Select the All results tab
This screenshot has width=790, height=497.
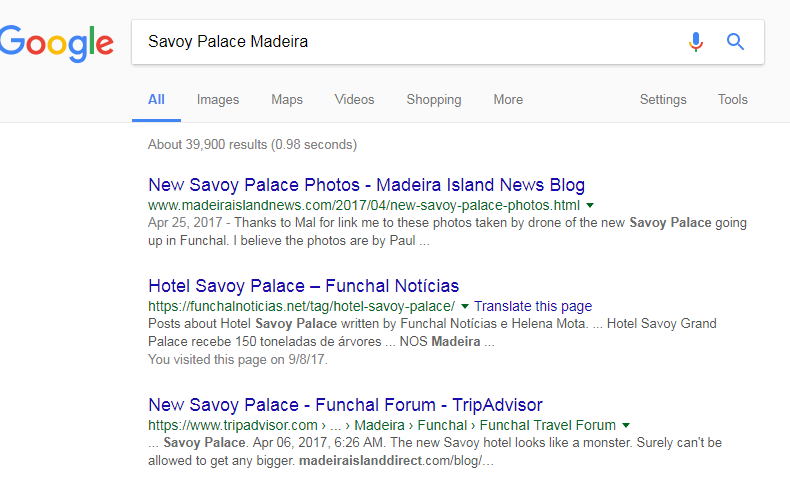[x=156, y=100]
